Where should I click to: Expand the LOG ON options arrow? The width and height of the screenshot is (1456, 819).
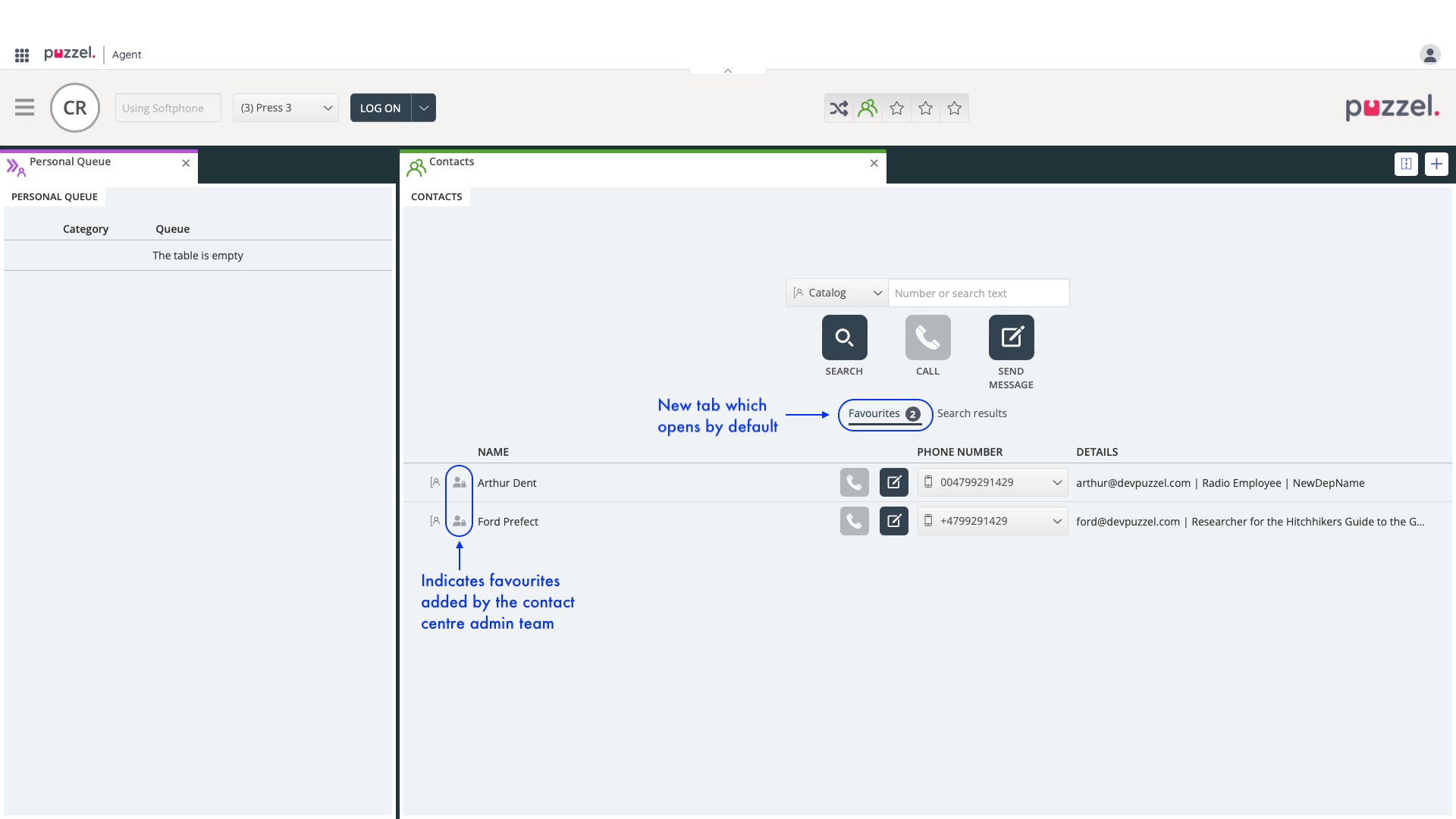pos(424,108)
